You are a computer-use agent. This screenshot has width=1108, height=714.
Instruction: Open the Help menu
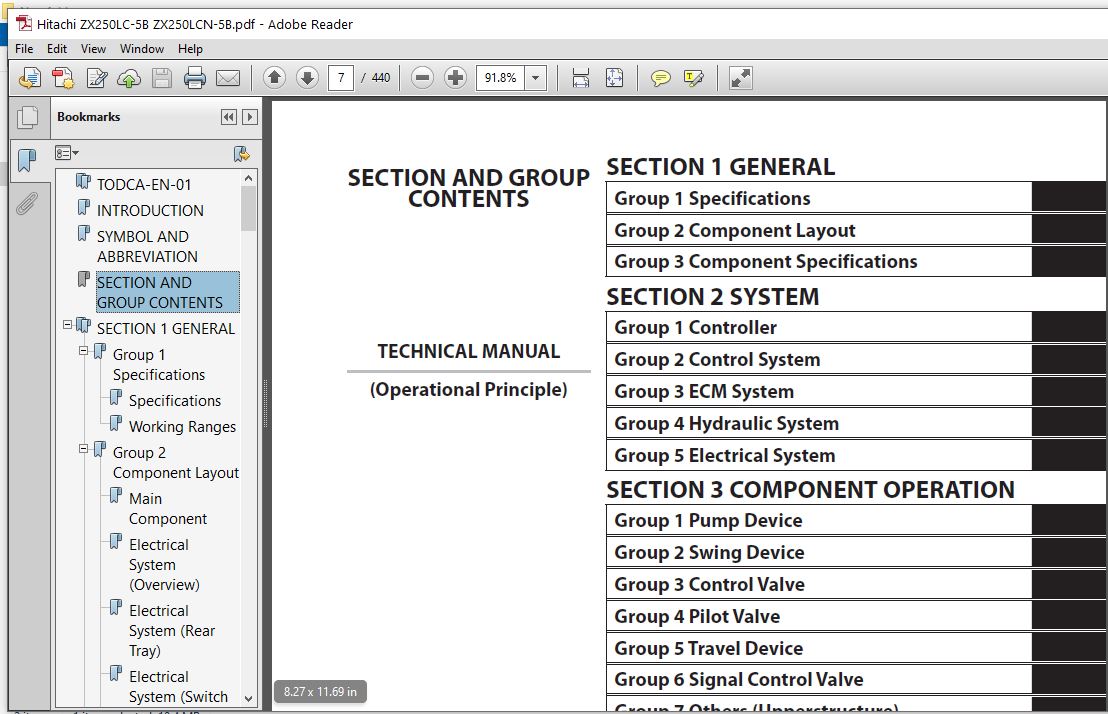coord(190,49)
